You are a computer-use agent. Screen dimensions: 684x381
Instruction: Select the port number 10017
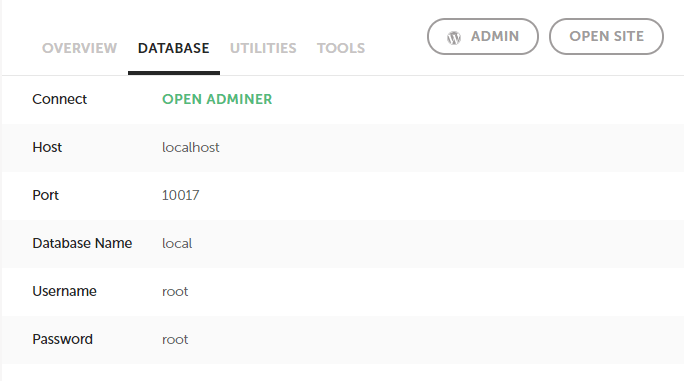(181, 195)
